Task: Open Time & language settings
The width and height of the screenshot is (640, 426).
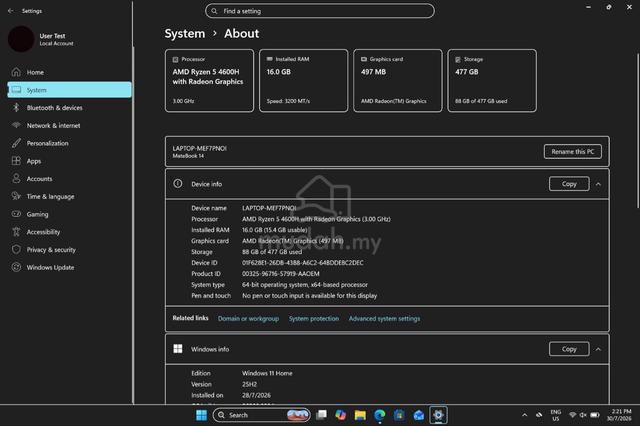Action: tap(69, 196)
